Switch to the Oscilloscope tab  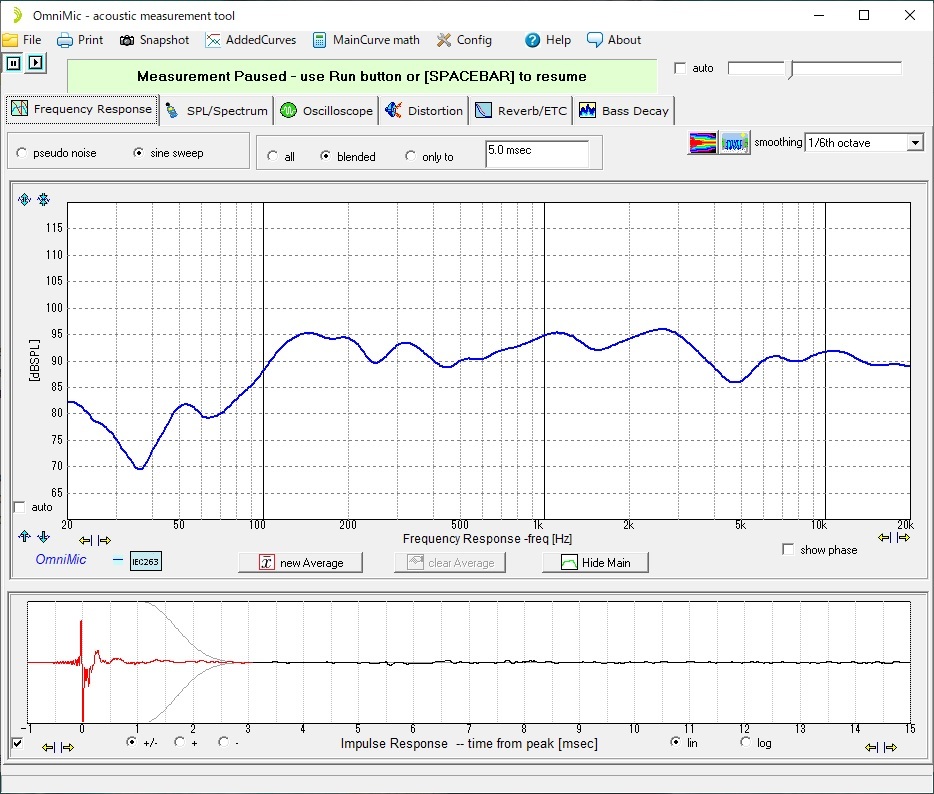pyautogui.click(x=326, y=111)
